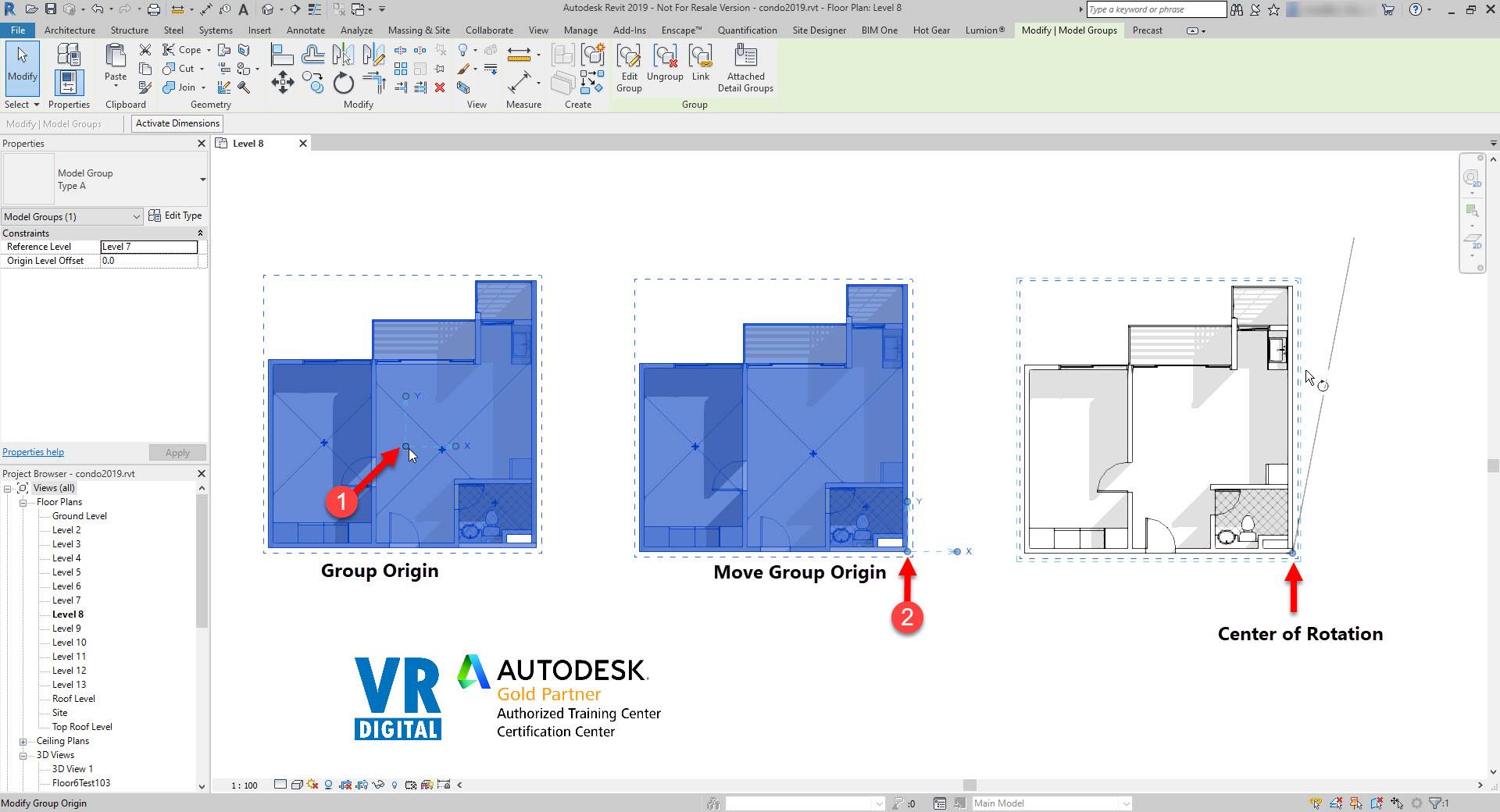Image resolution: width=1500 pixels, height=812 pixels.
Task: Open the Architecture ribbon tab
Action: (x=70, y=30)
